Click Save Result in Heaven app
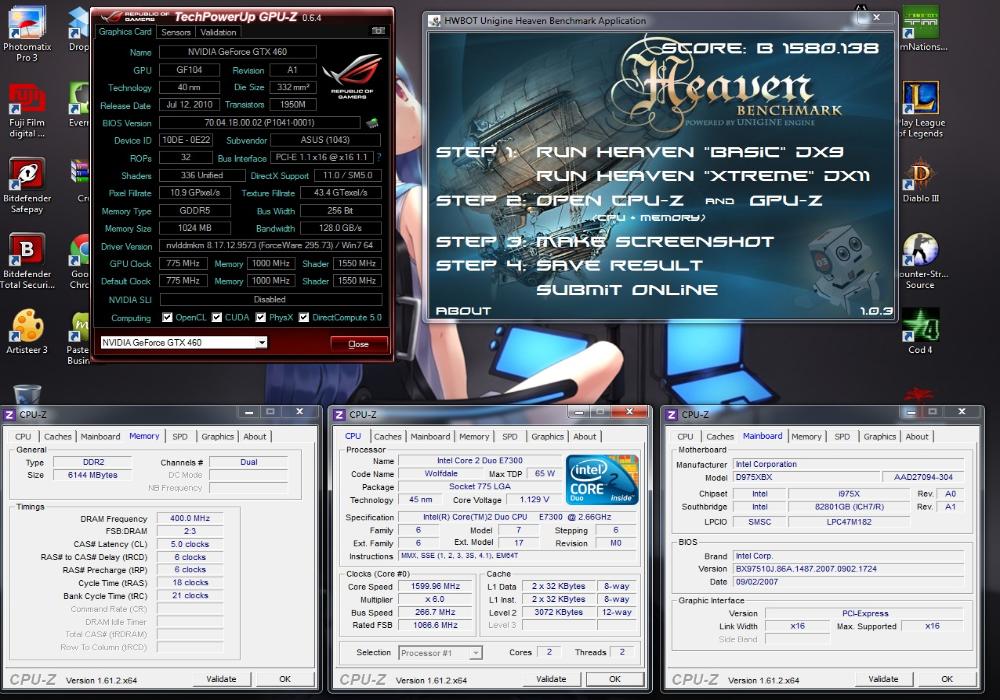The image size is (1000, 700). (619, 265)
